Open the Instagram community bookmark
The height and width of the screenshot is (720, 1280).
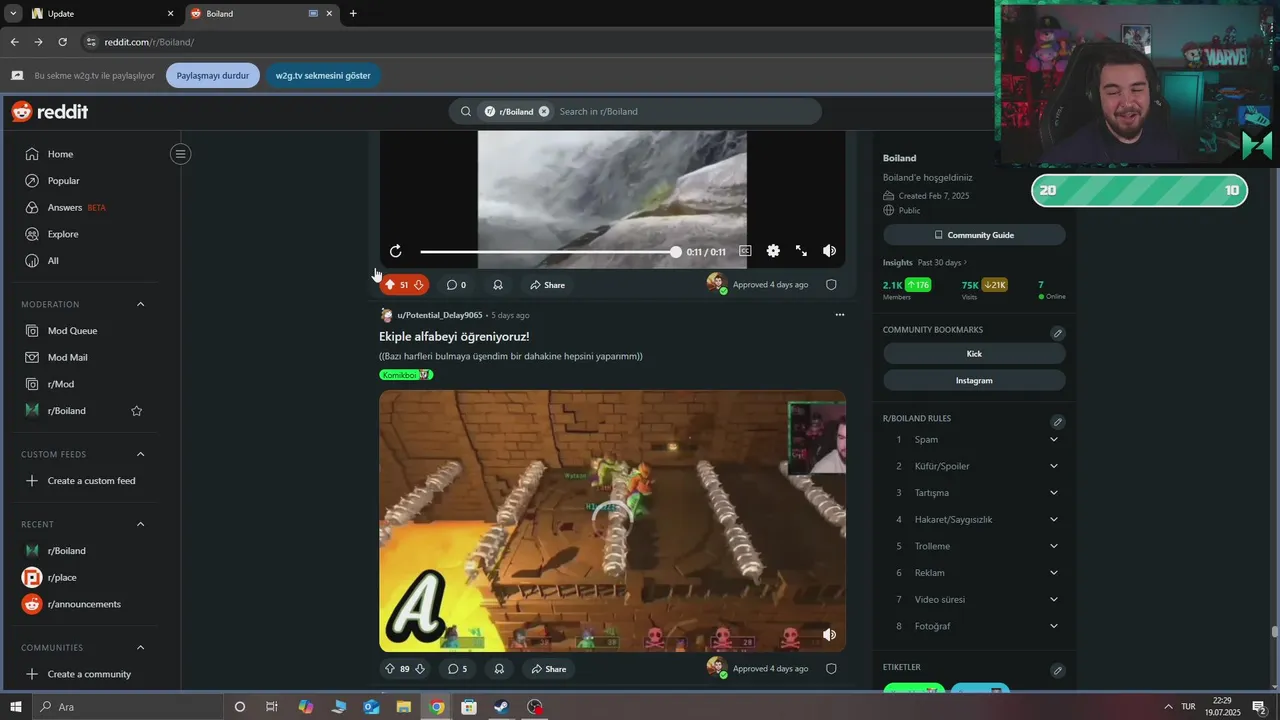(974, 381)
